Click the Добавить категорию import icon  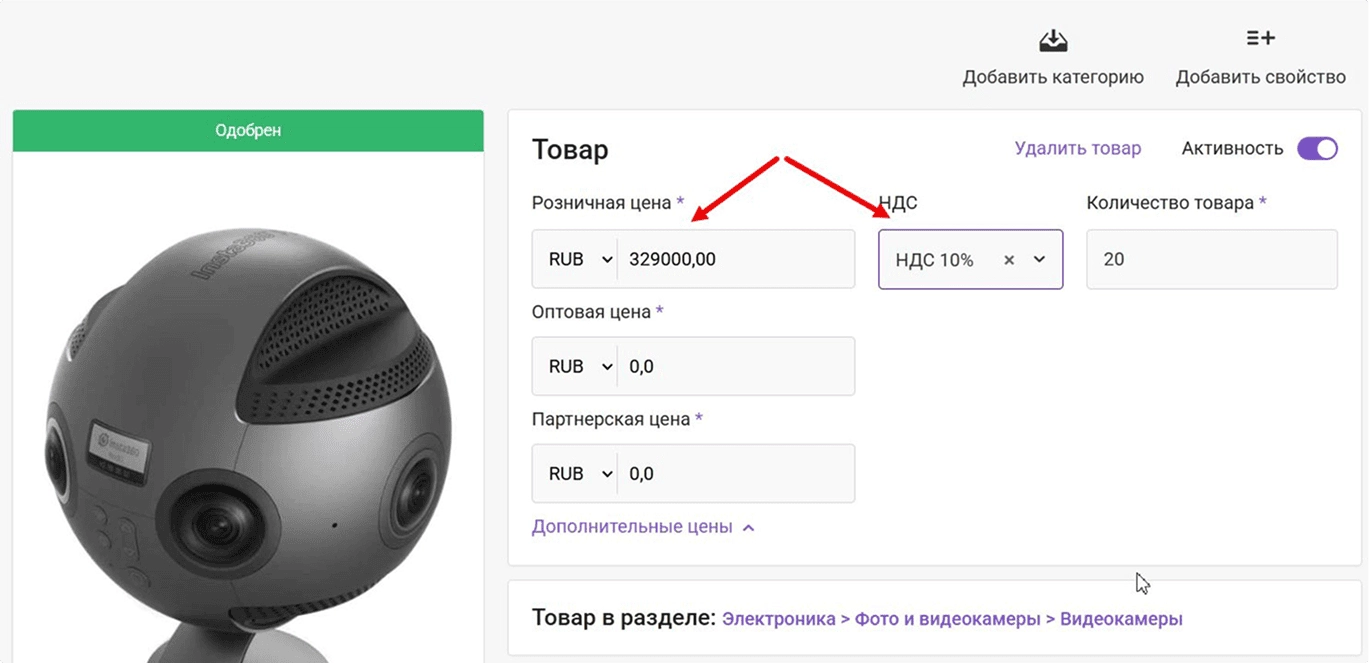pyautogui.click(x=1052, y=40)
